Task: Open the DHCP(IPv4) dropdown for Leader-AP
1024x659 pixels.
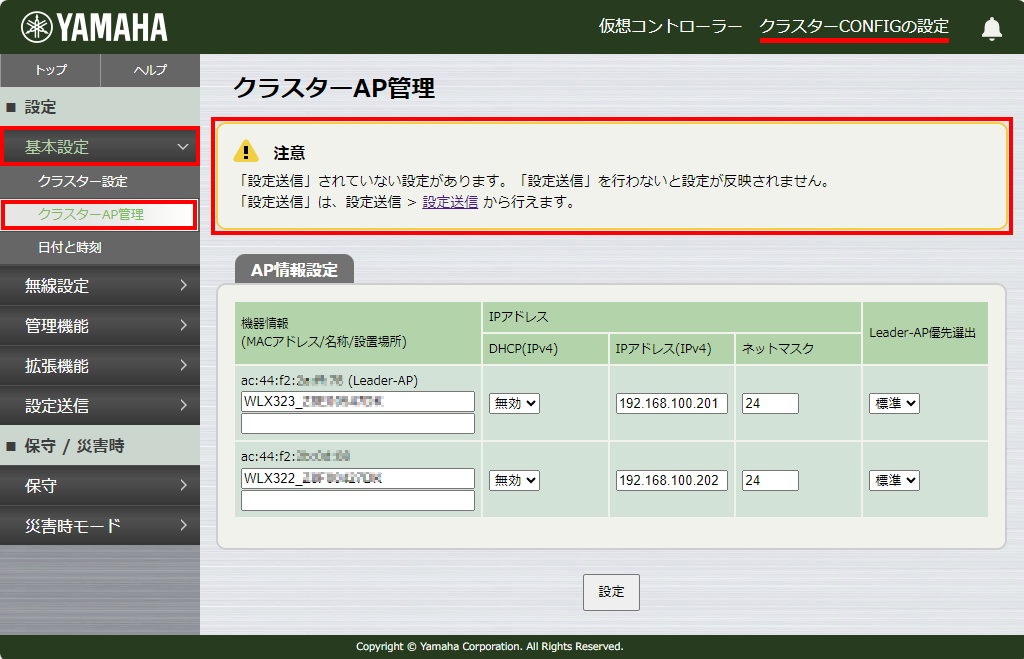Action: (x=514, y=403)
